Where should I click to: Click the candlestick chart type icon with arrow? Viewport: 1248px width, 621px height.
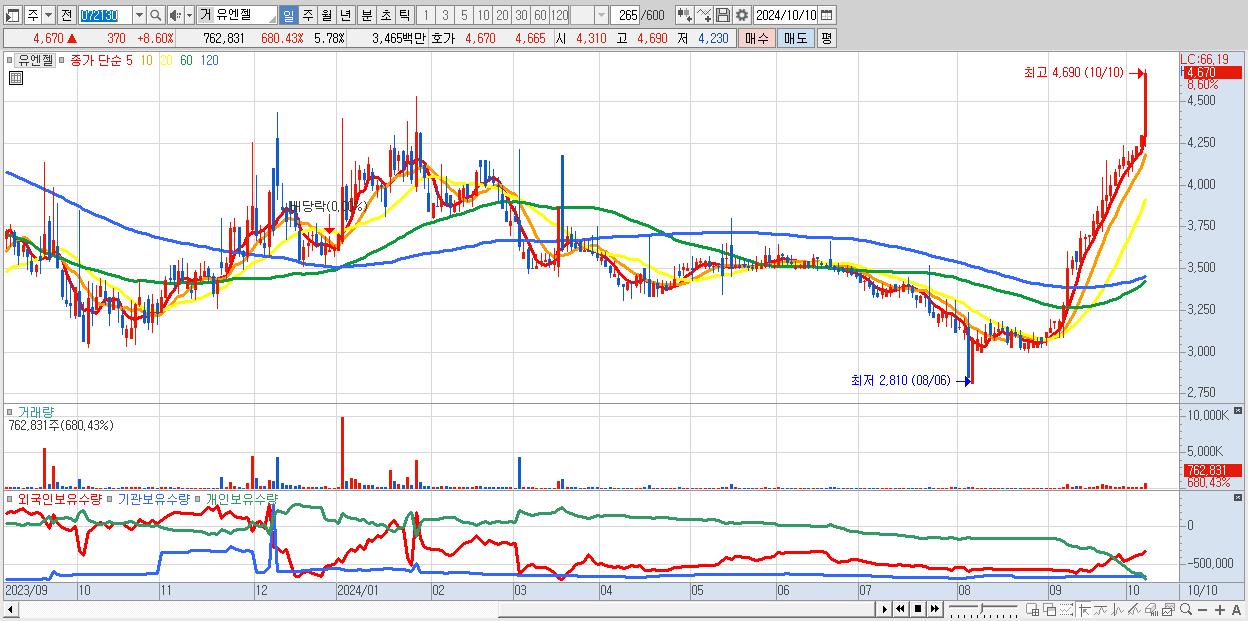[685, 15]
